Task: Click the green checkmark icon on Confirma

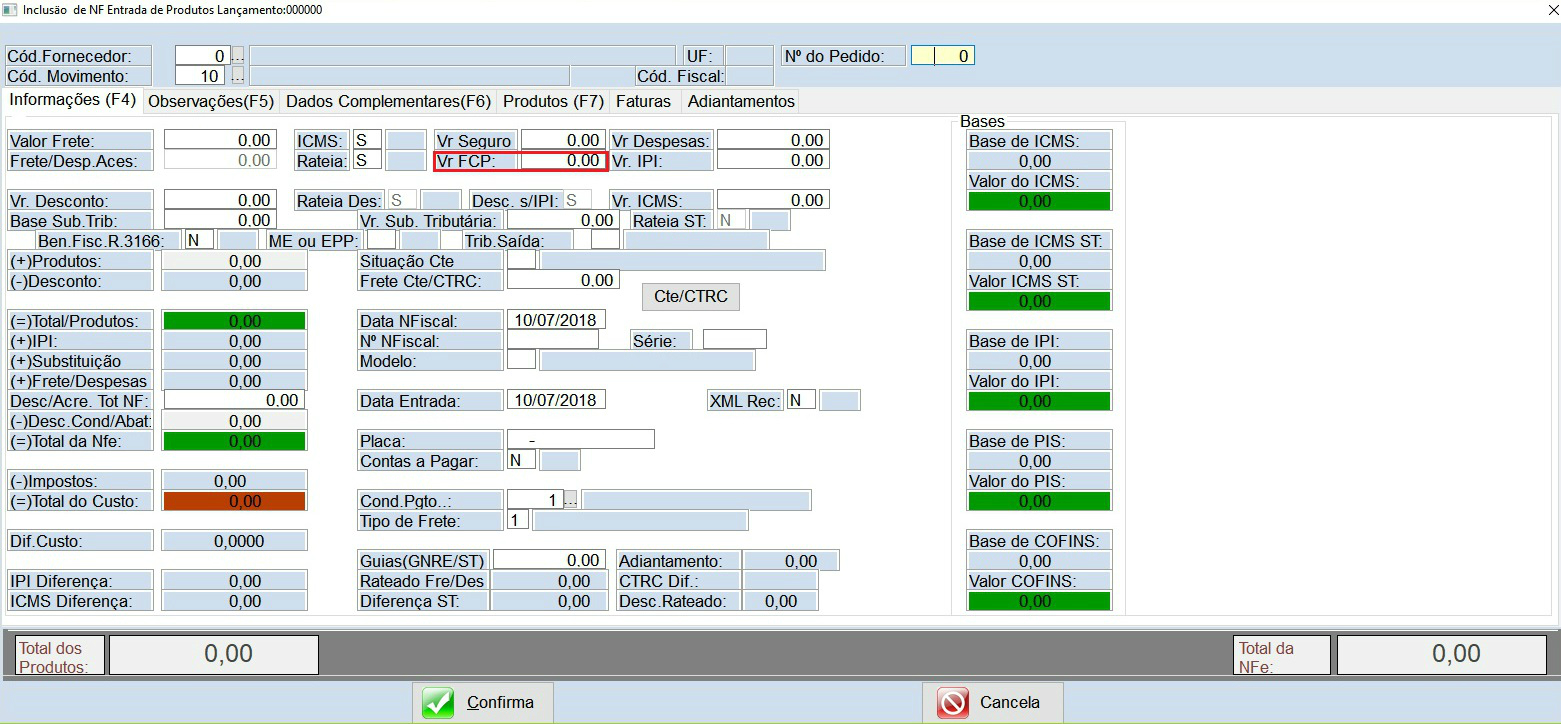Action: coord(437,703)
